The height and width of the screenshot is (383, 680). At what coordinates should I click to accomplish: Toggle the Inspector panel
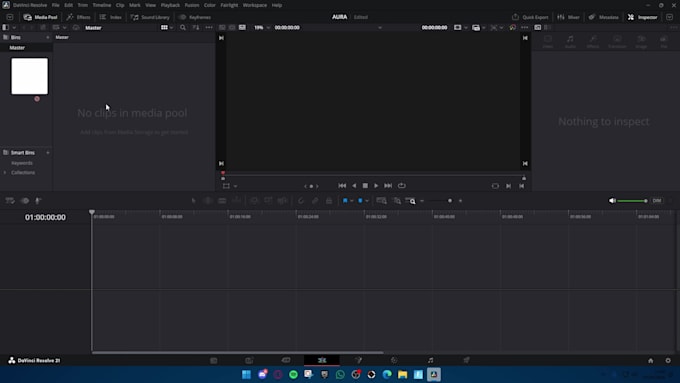tap(642, 17)
